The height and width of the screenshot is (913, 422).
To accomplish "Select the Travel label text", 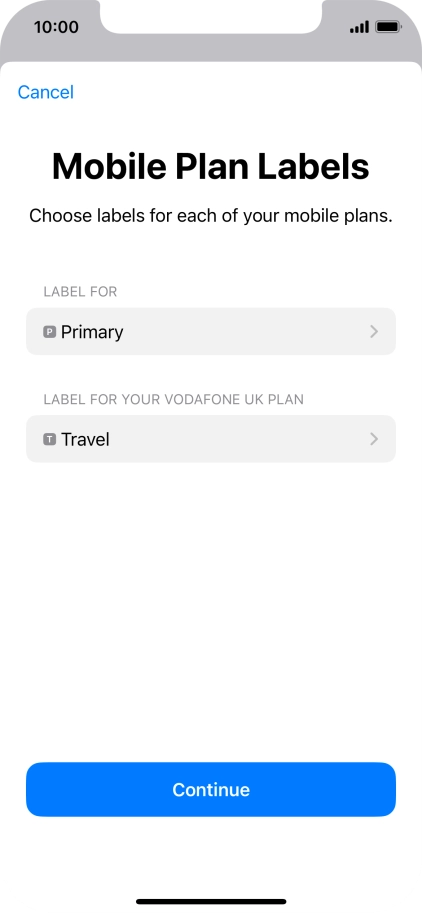I will coord(86,440).
